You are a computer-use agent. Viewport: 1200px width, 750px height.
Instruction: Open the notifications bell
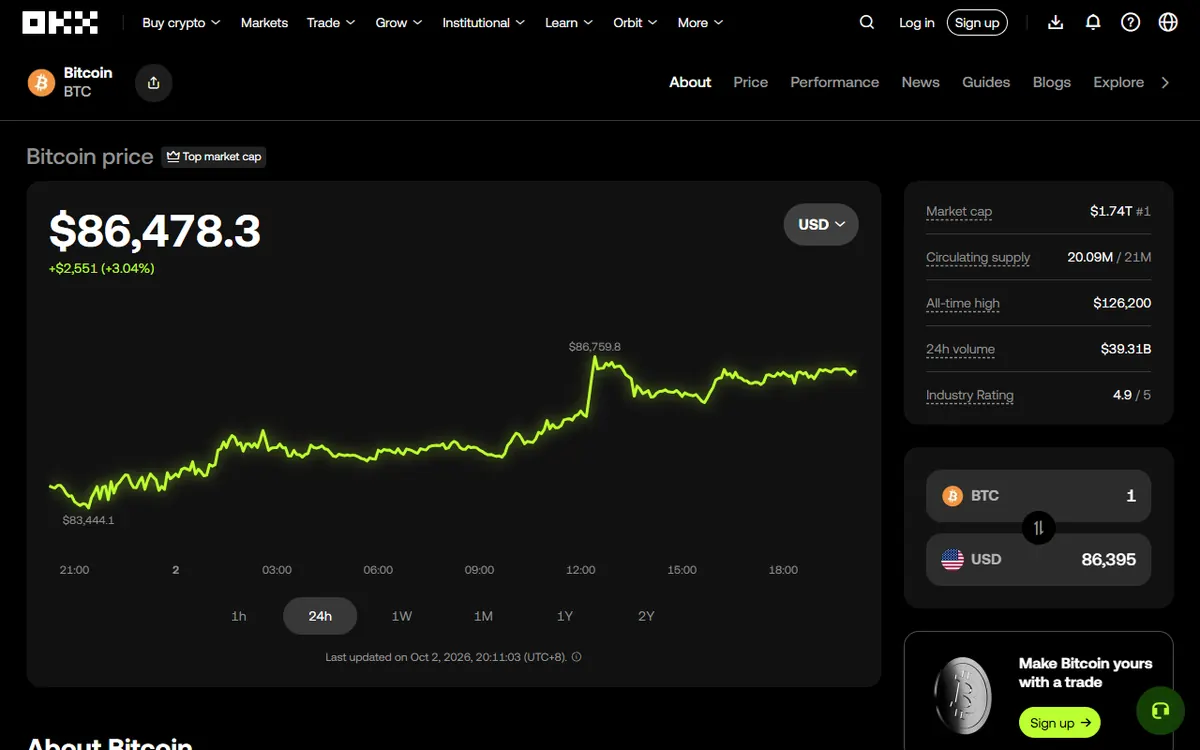[1093, 22]
